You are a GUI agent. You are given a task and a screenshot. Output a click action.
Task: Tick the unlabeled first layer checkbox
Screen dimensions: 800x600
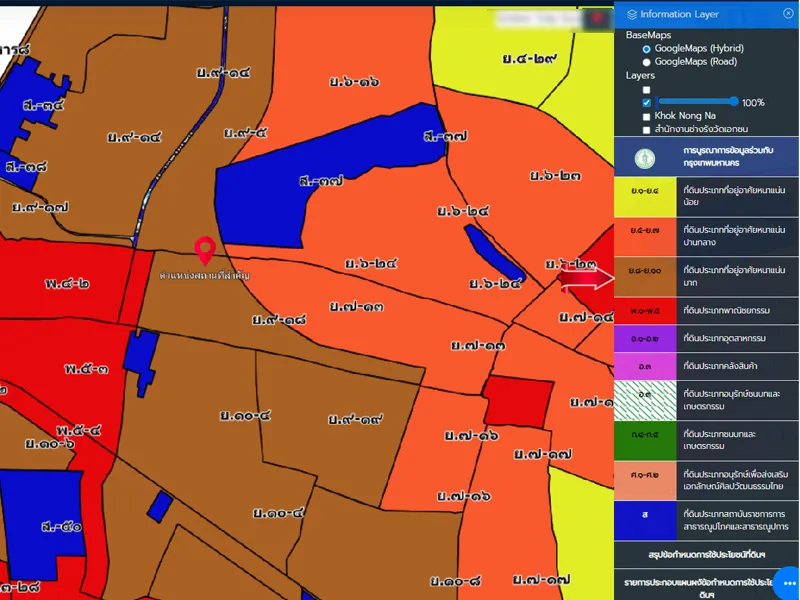(x=647, y=89)
